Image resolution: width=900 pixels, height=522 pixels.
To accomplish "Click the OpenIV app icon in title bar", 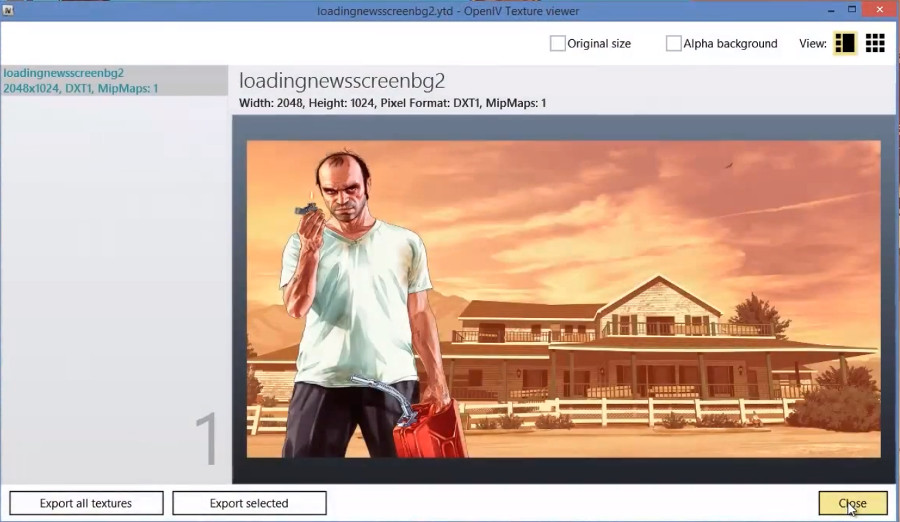I will [9, 9].
